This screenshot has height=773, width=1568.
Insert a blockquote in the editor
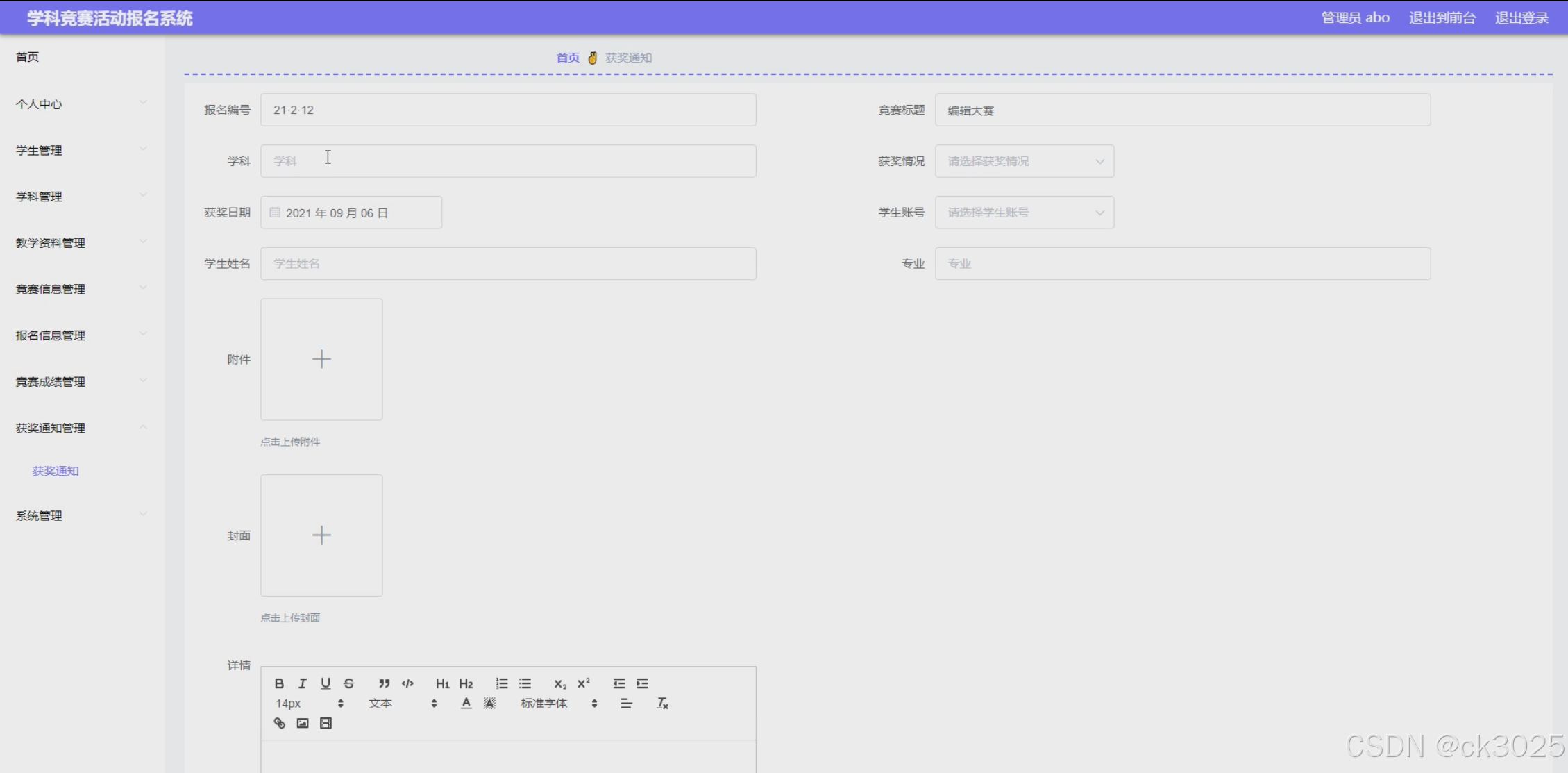(384, 683)
